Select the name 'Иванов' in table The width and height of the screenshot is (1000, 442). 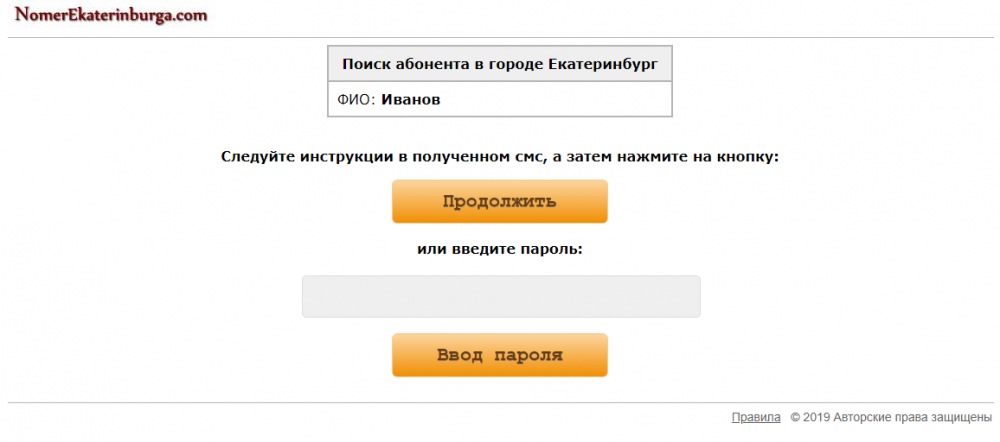(411, 100)
